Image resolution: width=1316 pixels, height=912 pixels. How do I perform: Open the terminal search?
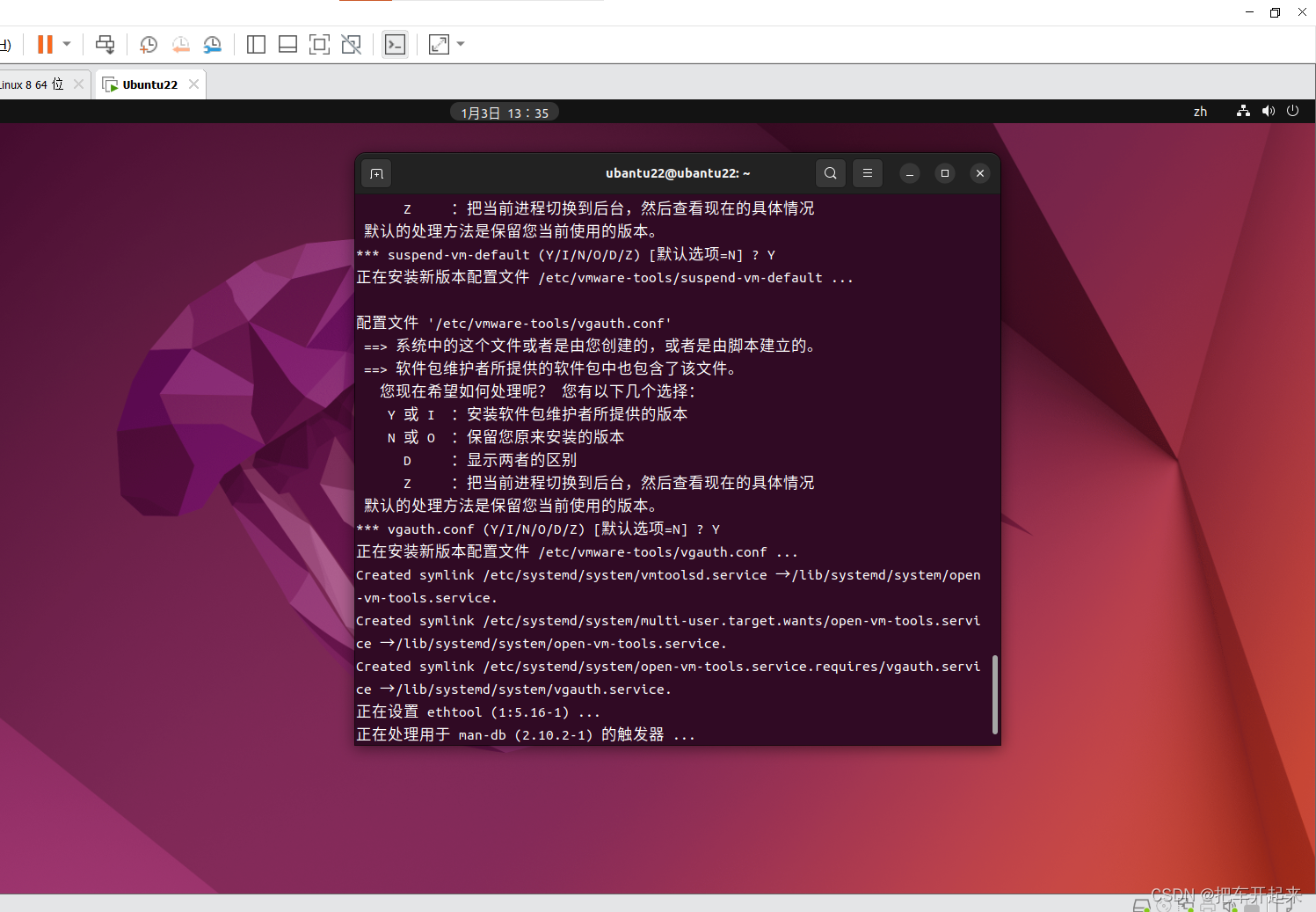830,172
